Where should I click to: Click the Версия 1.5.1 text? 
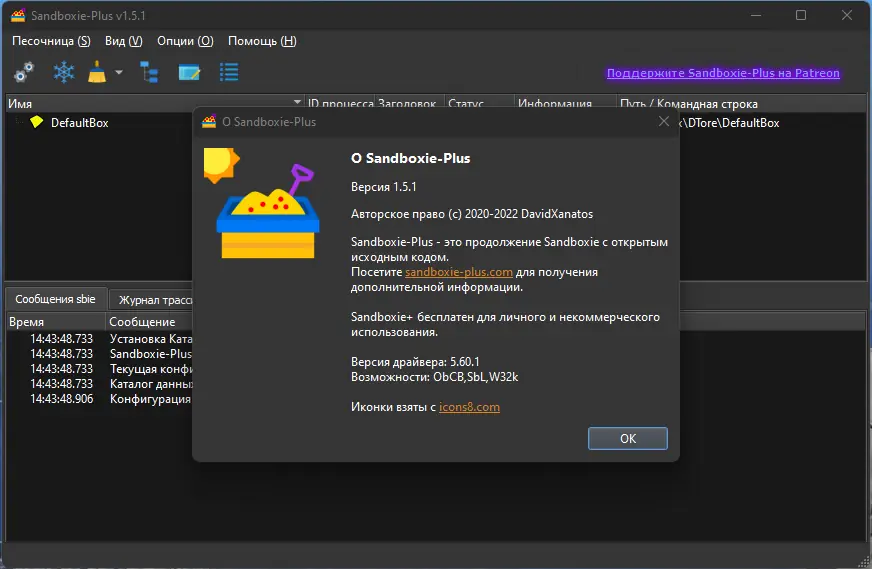(384, 187)
